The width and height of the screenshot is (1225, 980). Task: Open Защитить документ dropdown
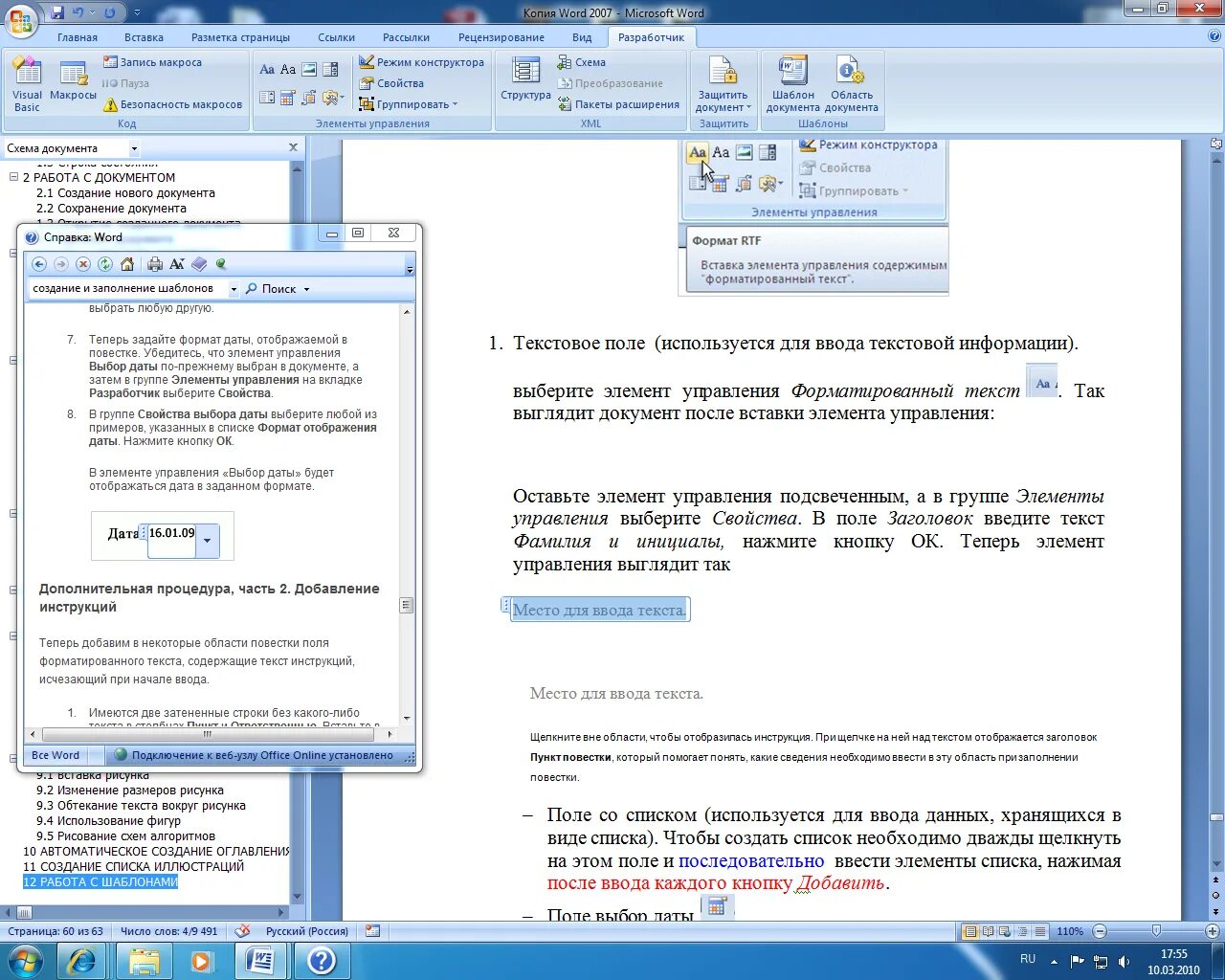[724, 84]
